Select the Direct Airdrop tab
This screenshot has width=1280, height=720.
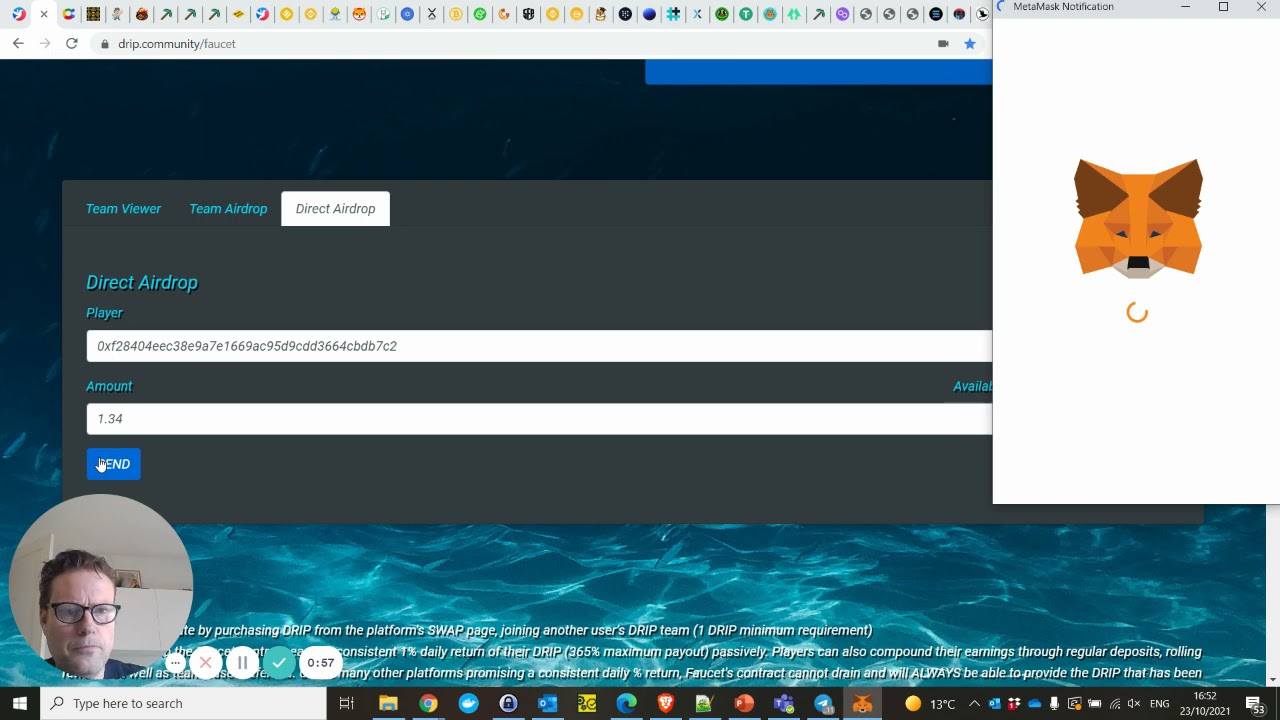[335, 209]
